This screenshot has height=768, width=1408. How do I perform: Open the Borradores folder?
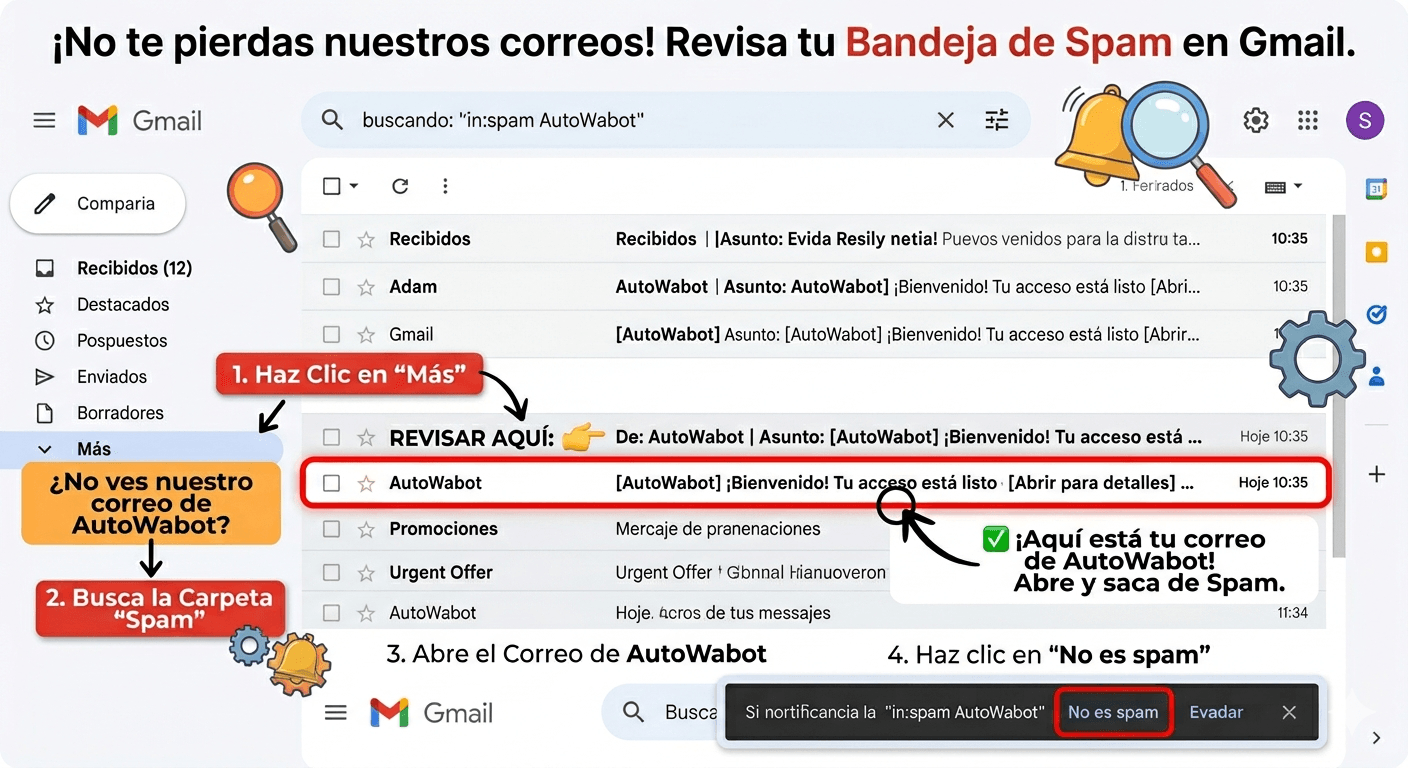pyautogui.click(x=120, y=413)
